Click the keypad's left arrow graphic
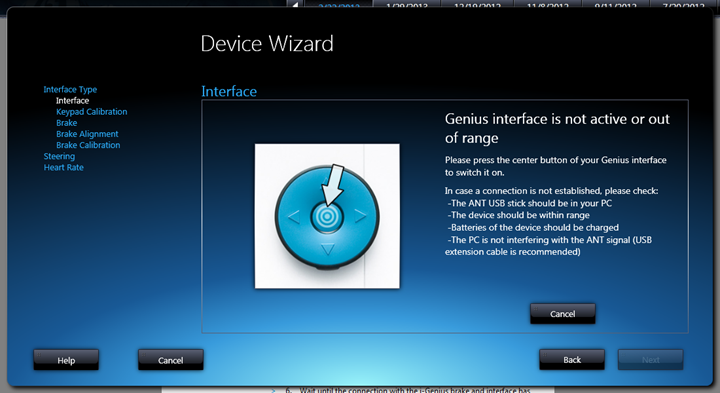720x393 pixels. [x=294, y=216]
